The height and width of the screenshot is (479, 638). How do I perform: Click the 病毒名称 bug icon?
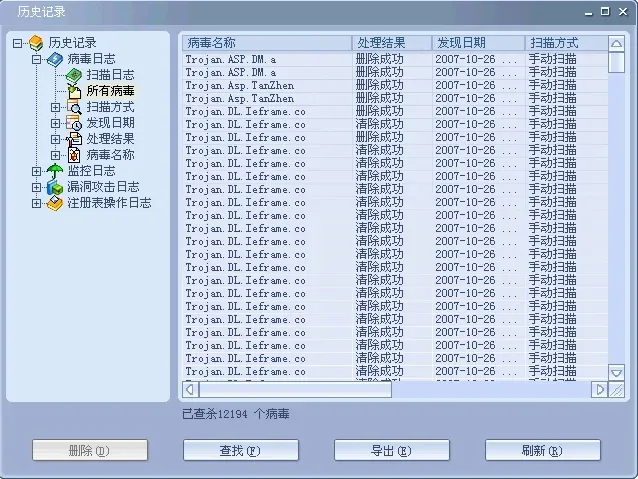74,155
